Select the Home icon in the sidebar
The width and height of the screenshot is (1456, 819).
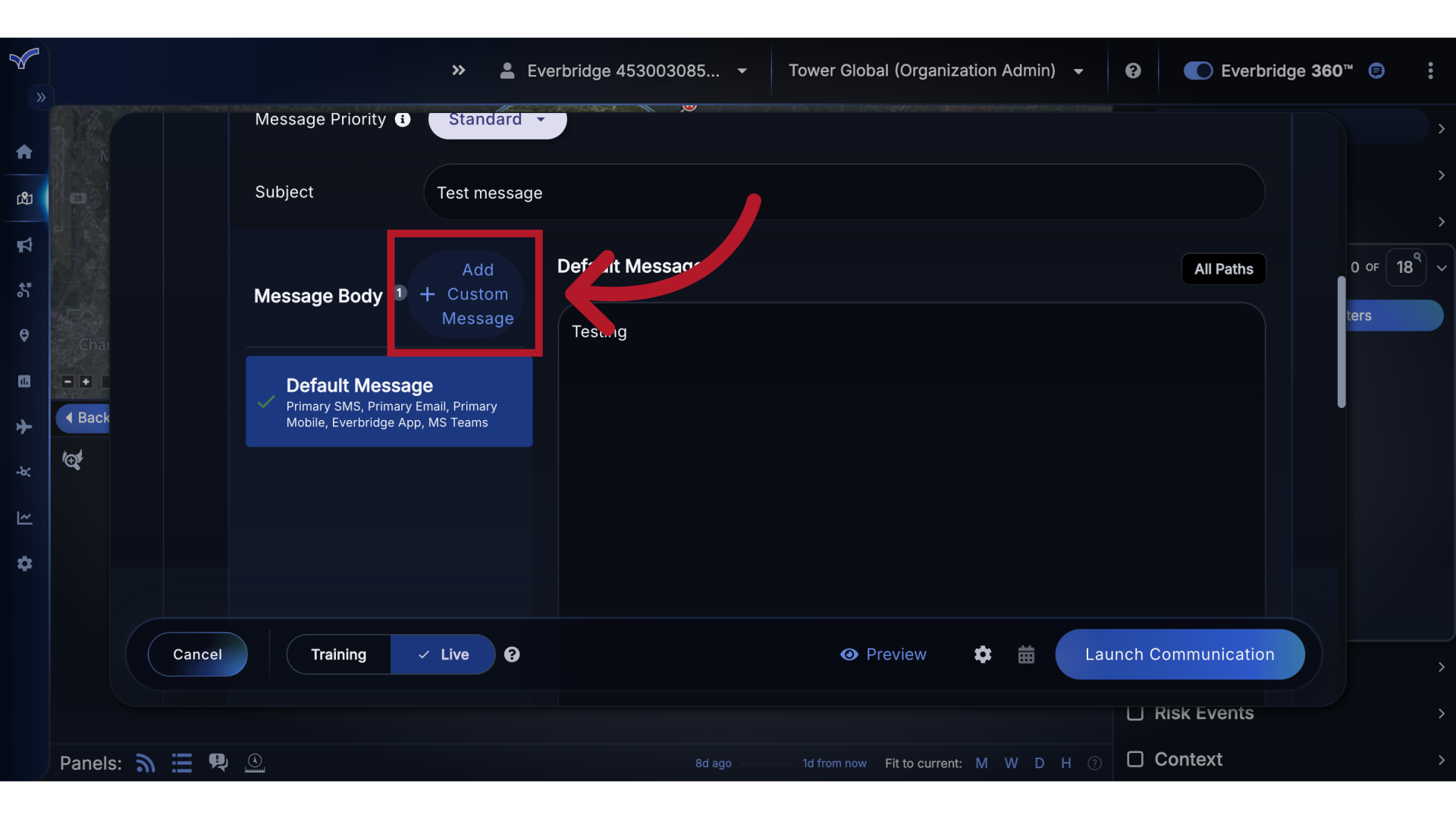24,152
